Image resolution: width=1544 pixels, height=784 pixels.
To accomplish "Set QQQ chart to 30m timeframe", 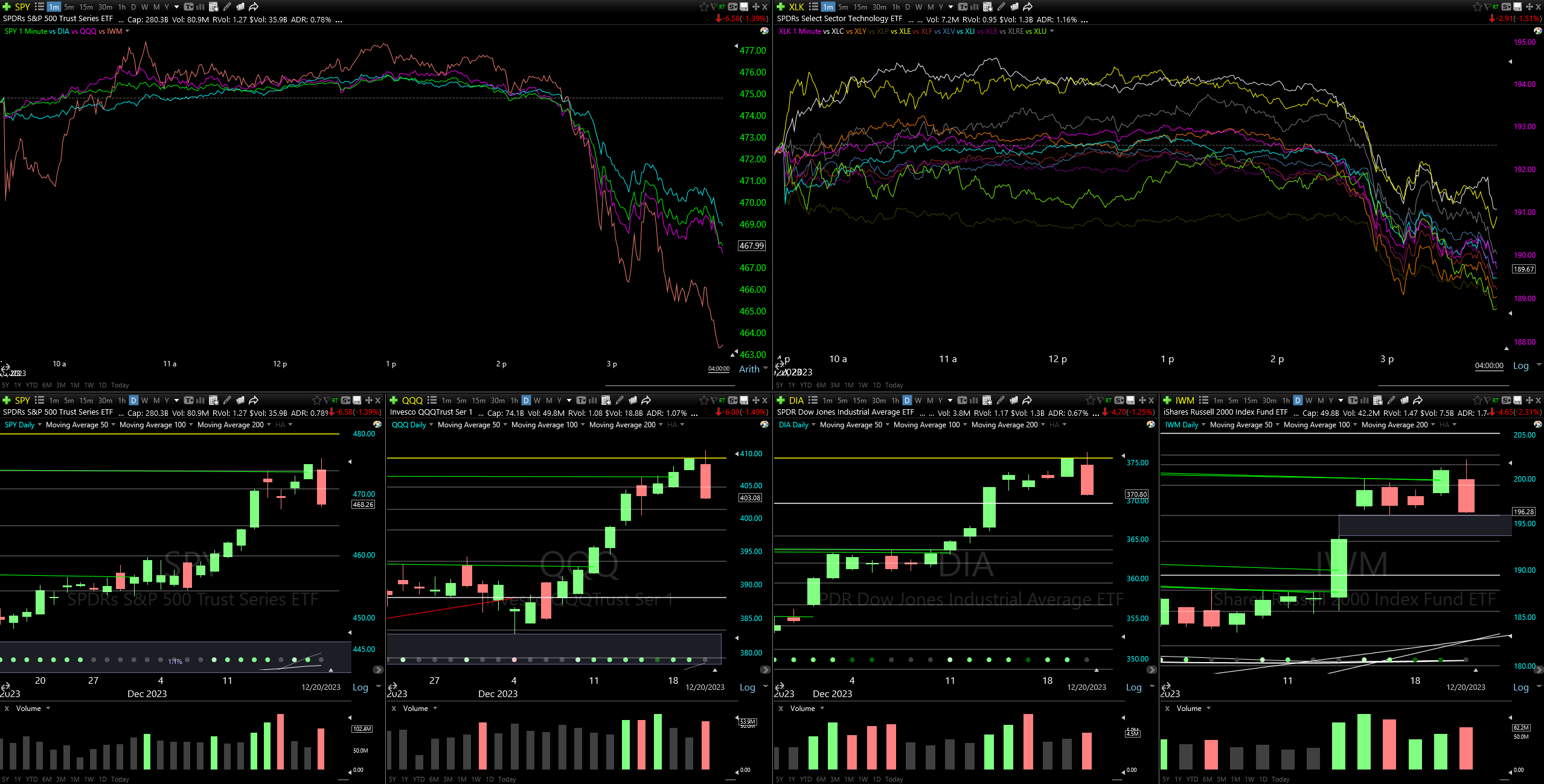I will 498,400.
